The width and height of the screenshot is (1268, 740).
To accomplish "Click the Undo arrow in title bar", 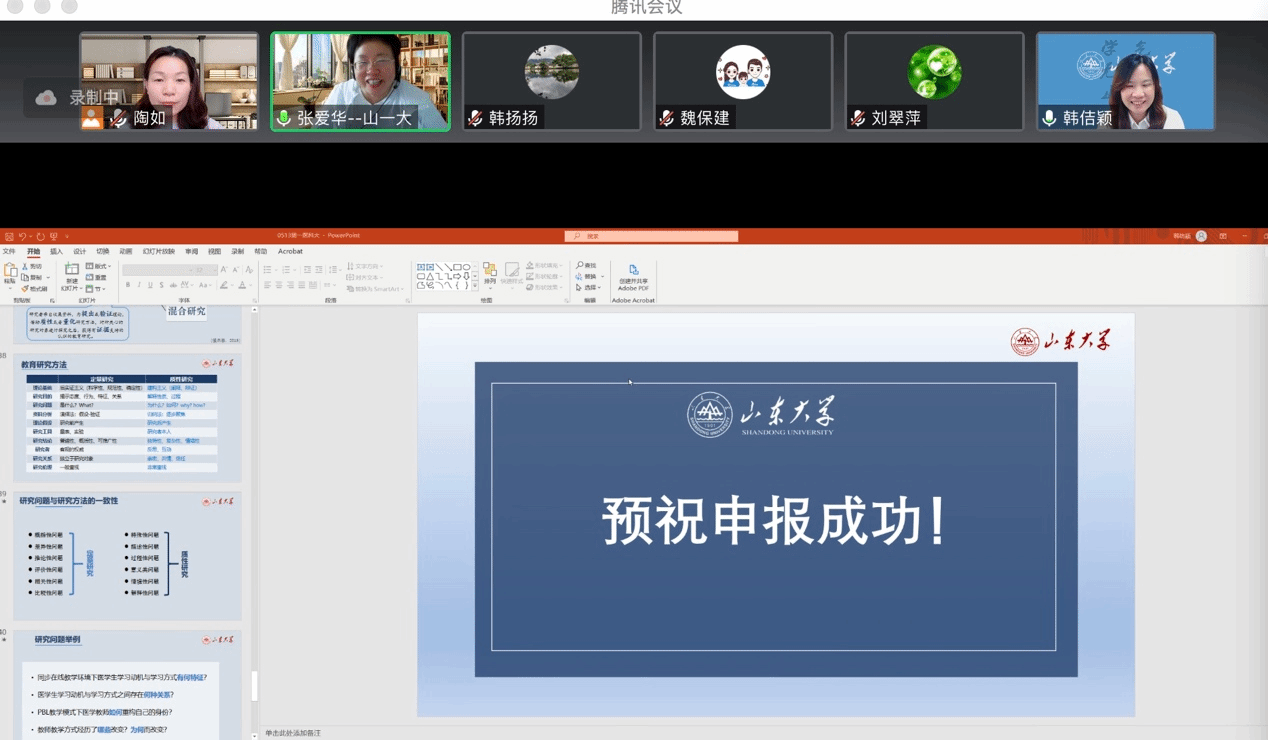I will 22,237.
